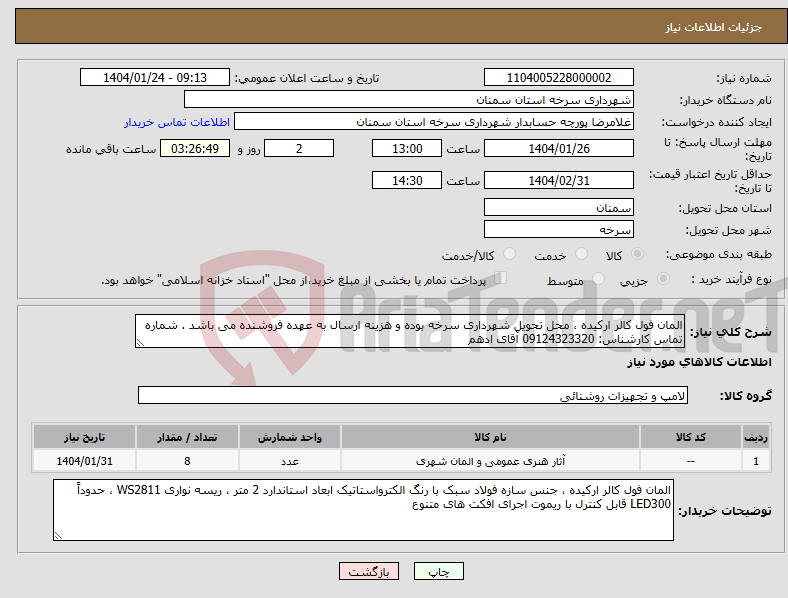Select the متوسط purchase type radio
The height and width of the screenshot is (598, 788).
(599, 279)
